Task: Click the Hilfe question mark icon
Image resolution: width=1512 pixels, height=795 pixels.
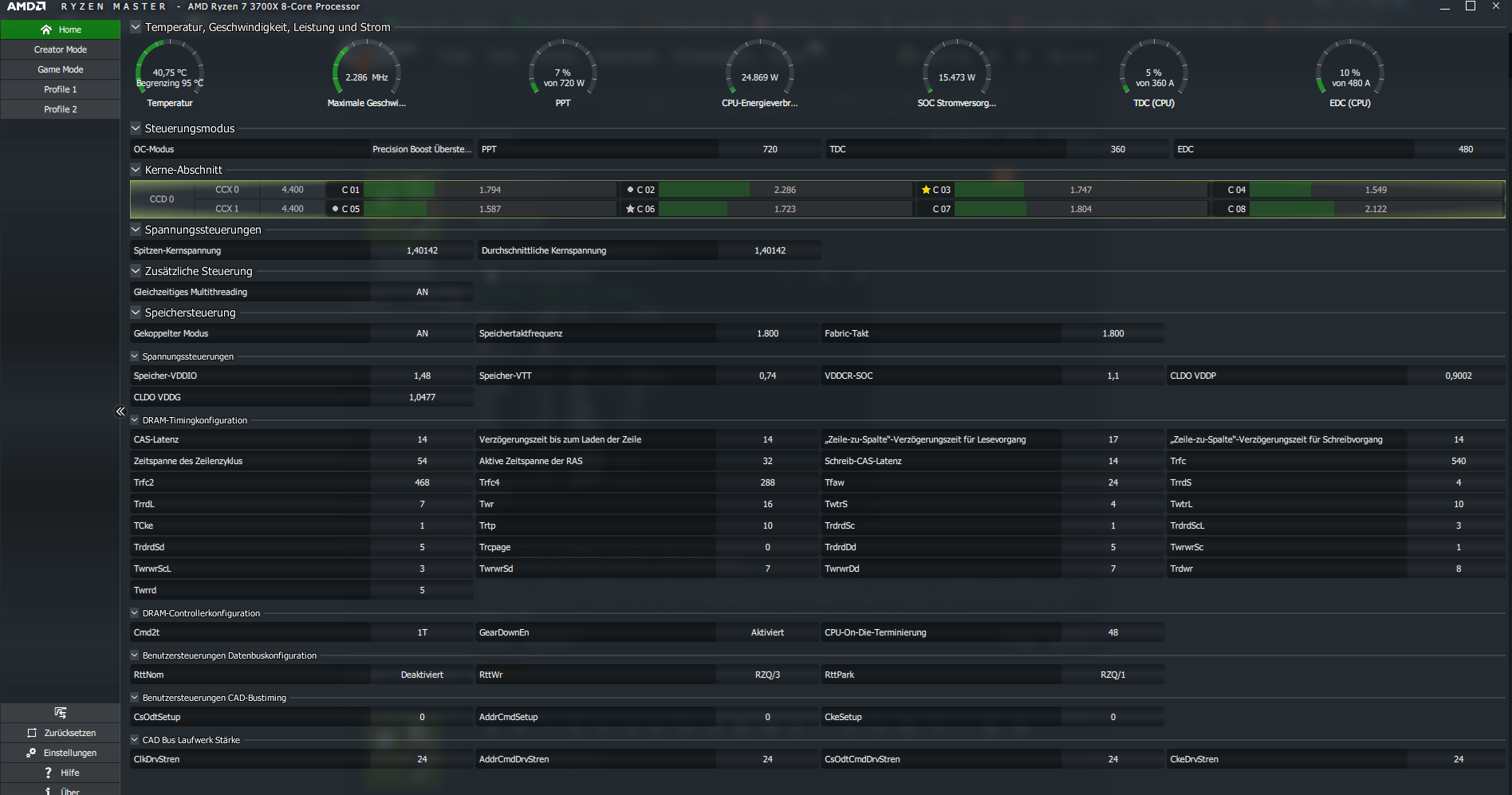Action: 49,773
